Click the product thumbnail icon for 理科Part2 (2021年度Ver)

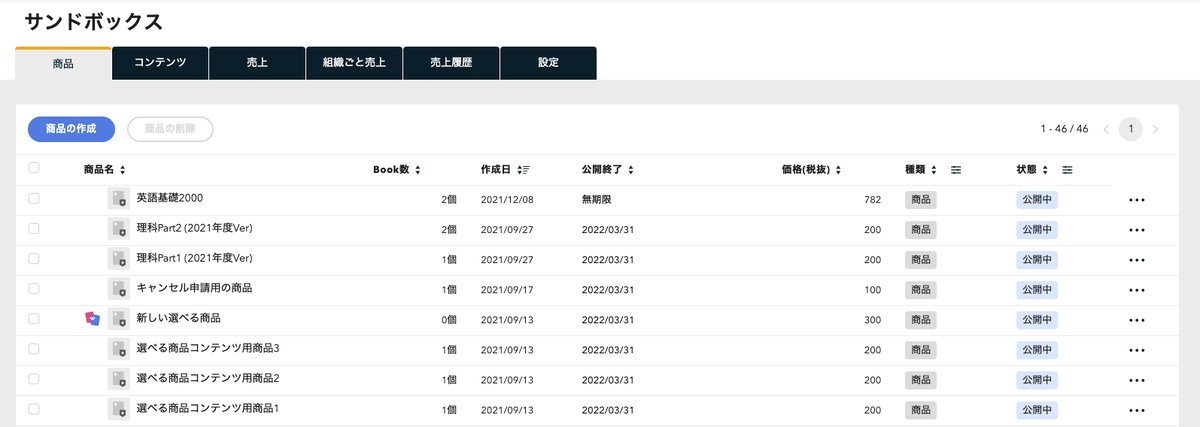click(x=119, y=229)
